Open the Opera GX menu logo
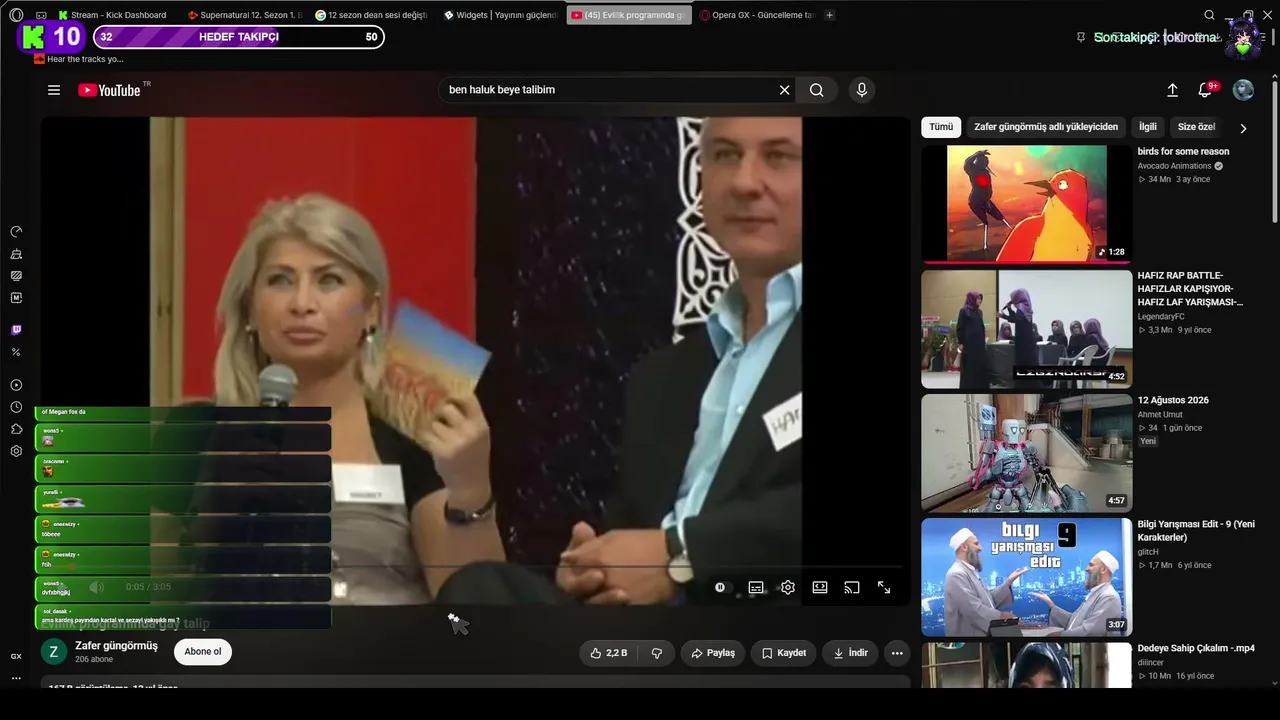 [16, 15]
